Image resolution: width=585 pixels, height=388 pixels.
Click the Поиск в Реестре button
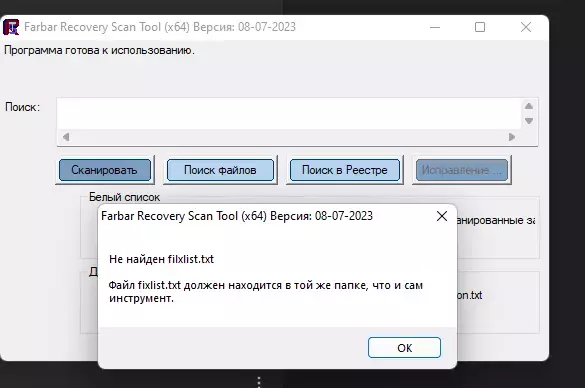pos(345,170)
